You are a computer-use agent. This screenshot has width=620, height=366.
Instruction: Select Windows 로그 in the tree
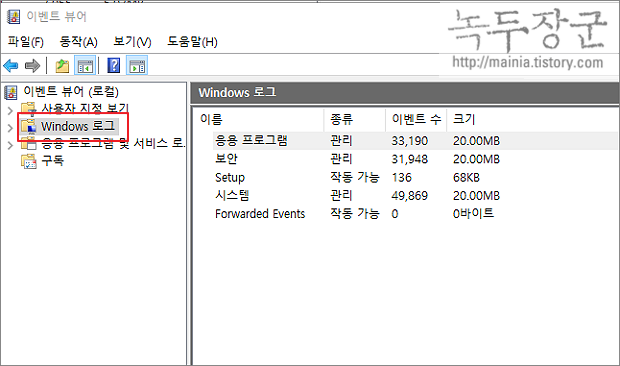point(78,126)
